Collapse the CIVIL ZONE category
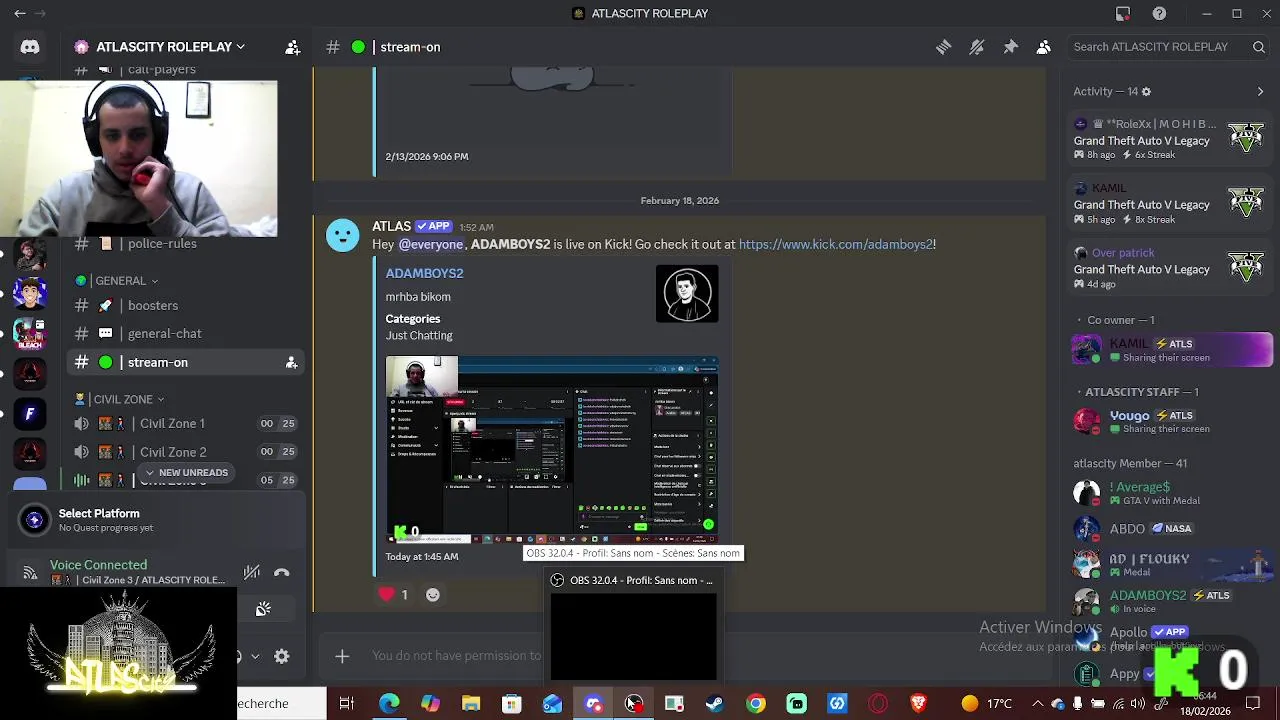Image resolution: width=1280 pixels, height=720 pixels. (x=119, y=399)
